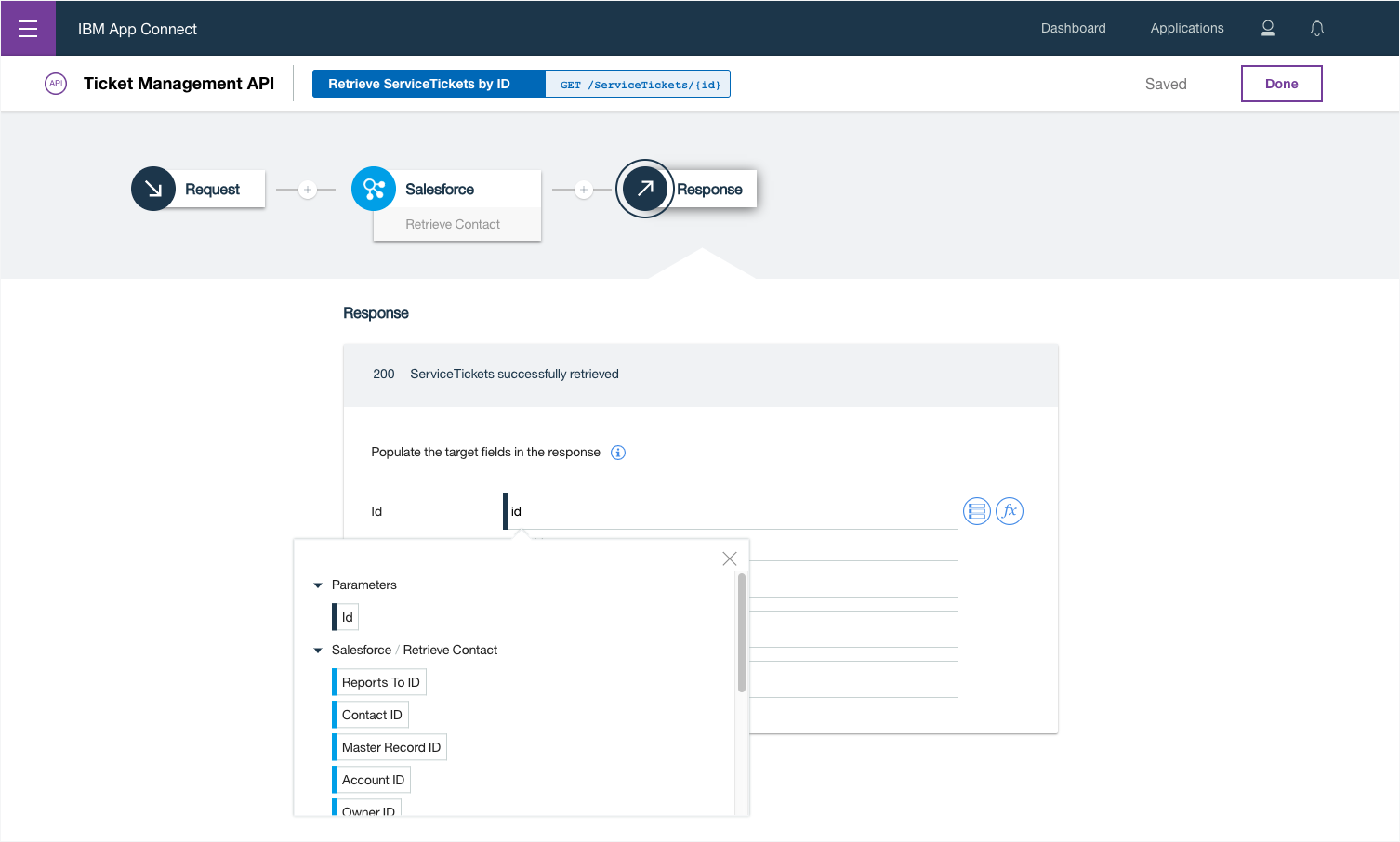The width and height of the screenshot is (1400, 842).
Task: Select the Salesforce node icon
Action: 374,189
